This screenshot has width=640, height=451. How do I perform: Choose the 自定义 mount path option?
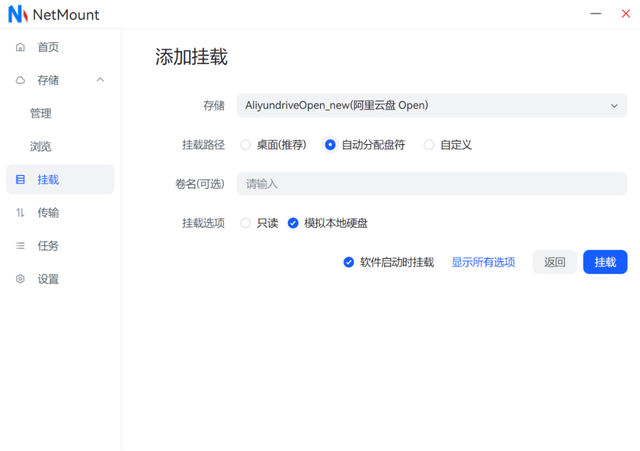(x=429, y=145)
